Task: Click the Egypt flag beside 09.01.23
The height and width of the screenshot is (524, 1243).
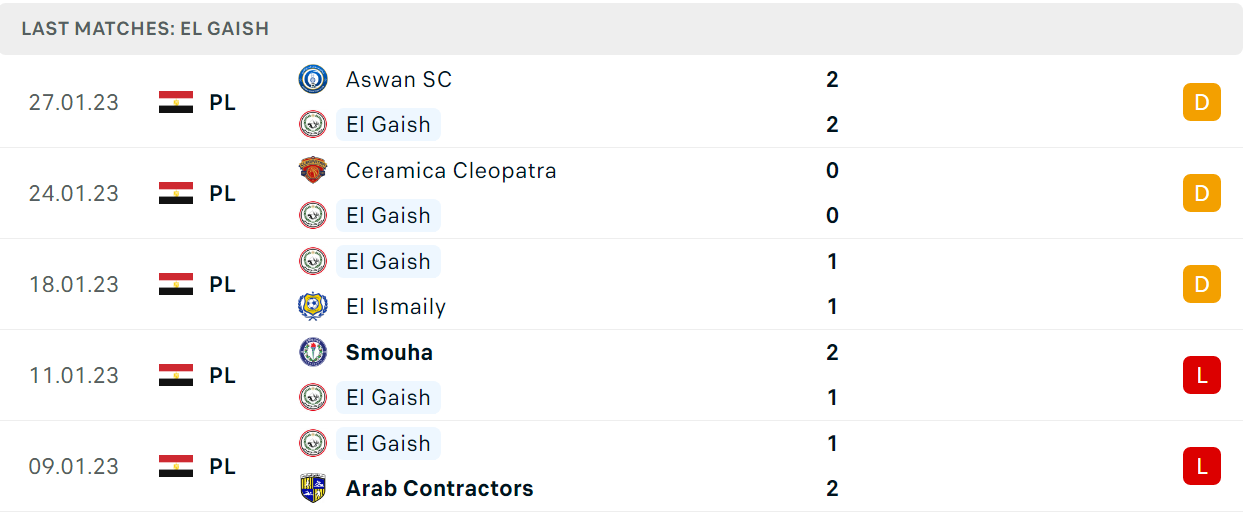Action: [176, 466]
